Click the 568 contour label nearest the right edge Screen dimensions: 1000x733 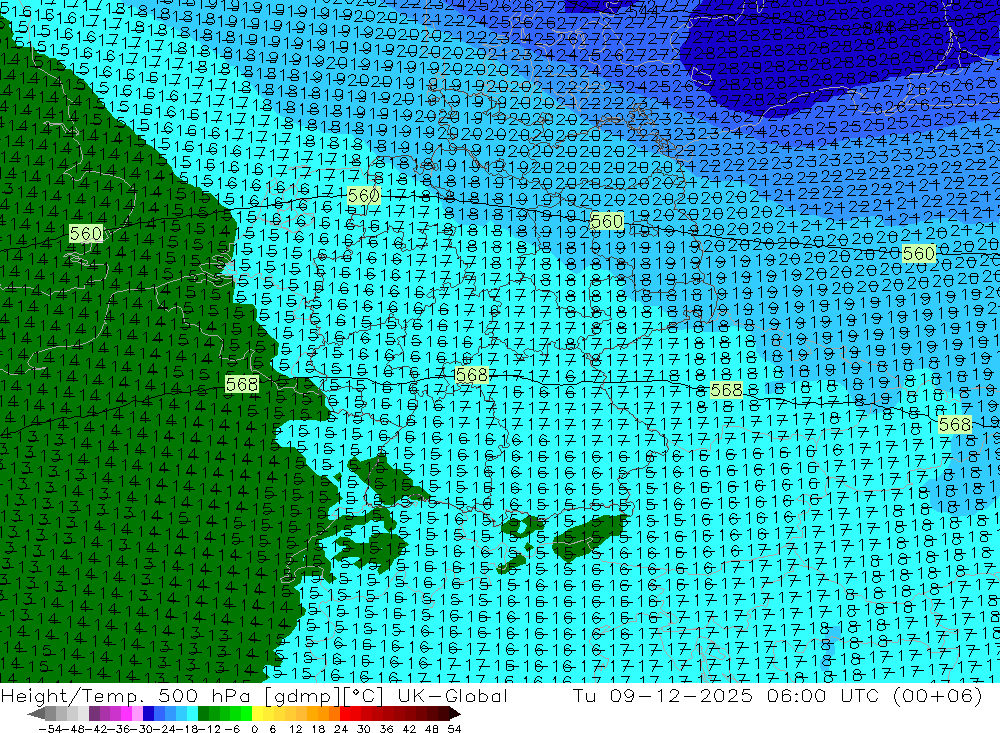[x=955, y=424]
